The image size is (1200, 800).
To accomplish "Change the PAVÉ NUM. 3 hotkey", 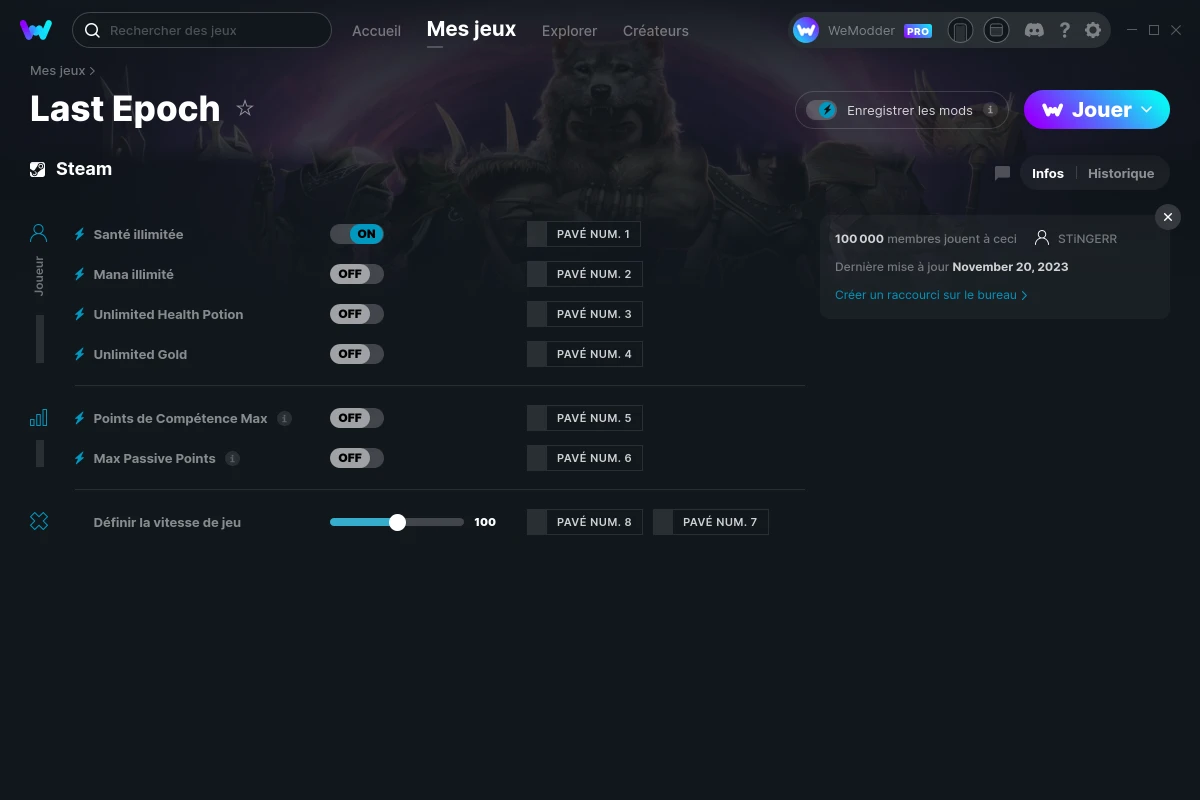I will click(585, 314).
